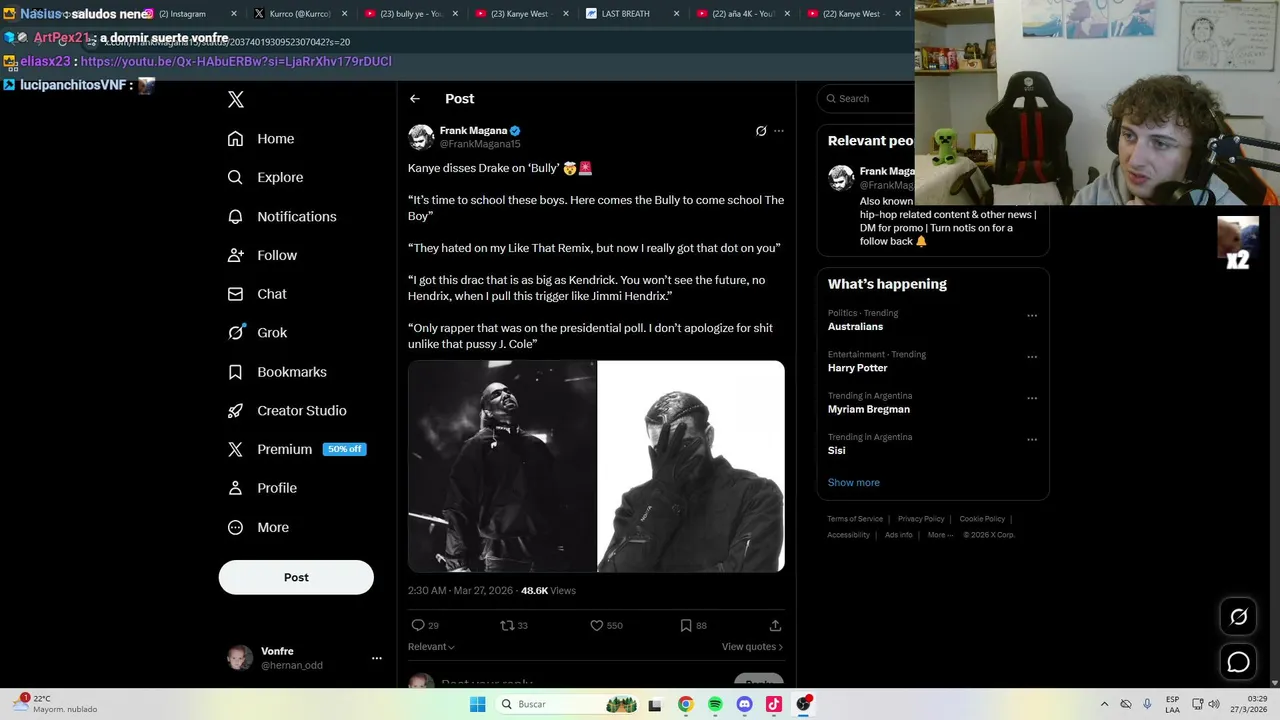The width and height of the screenshot is (1280, 720).
Task: Open Frank Magana's avatar in the post
Action: click(421, 137)
